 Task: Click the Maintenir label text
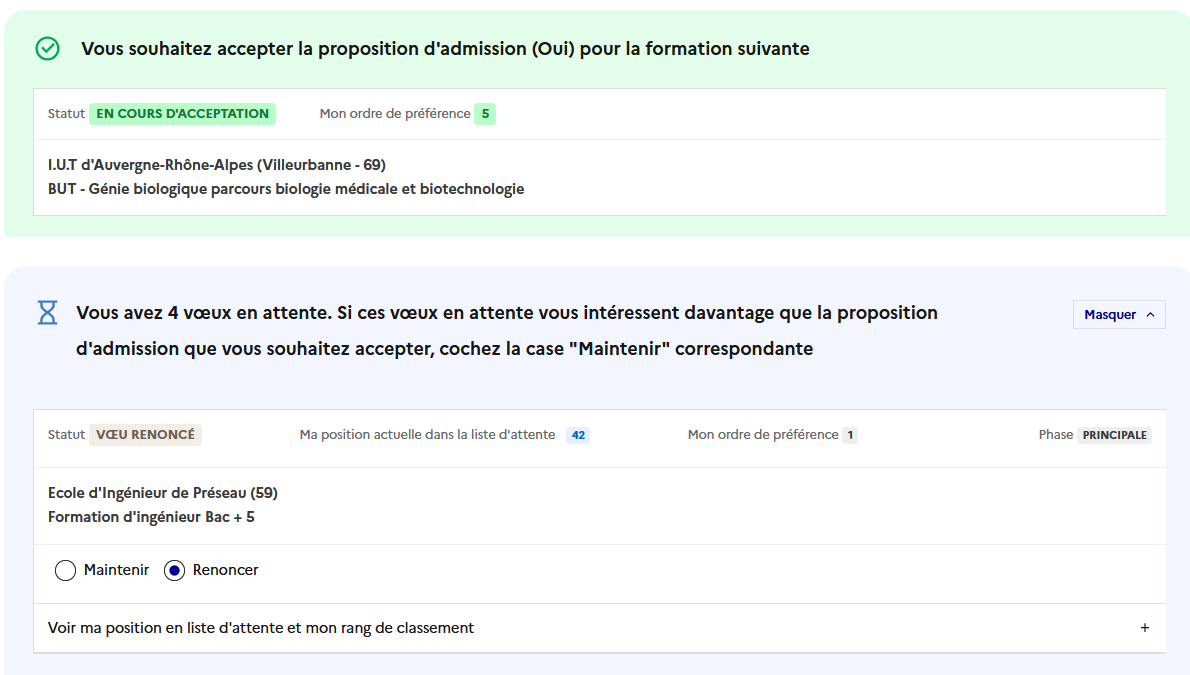(116, 570)
